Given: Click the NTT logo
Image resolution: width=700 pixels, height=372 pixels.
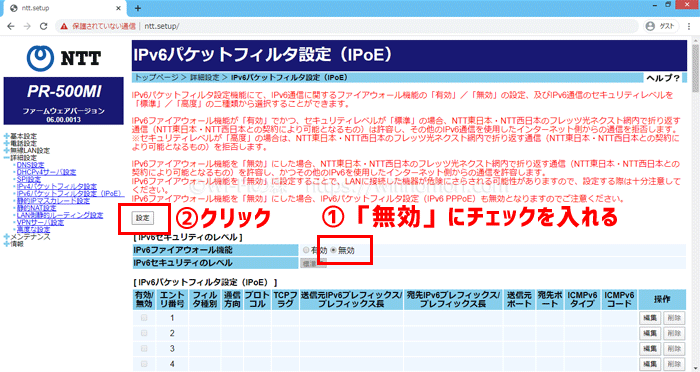Looking at the screenshot, I should 64,58.
